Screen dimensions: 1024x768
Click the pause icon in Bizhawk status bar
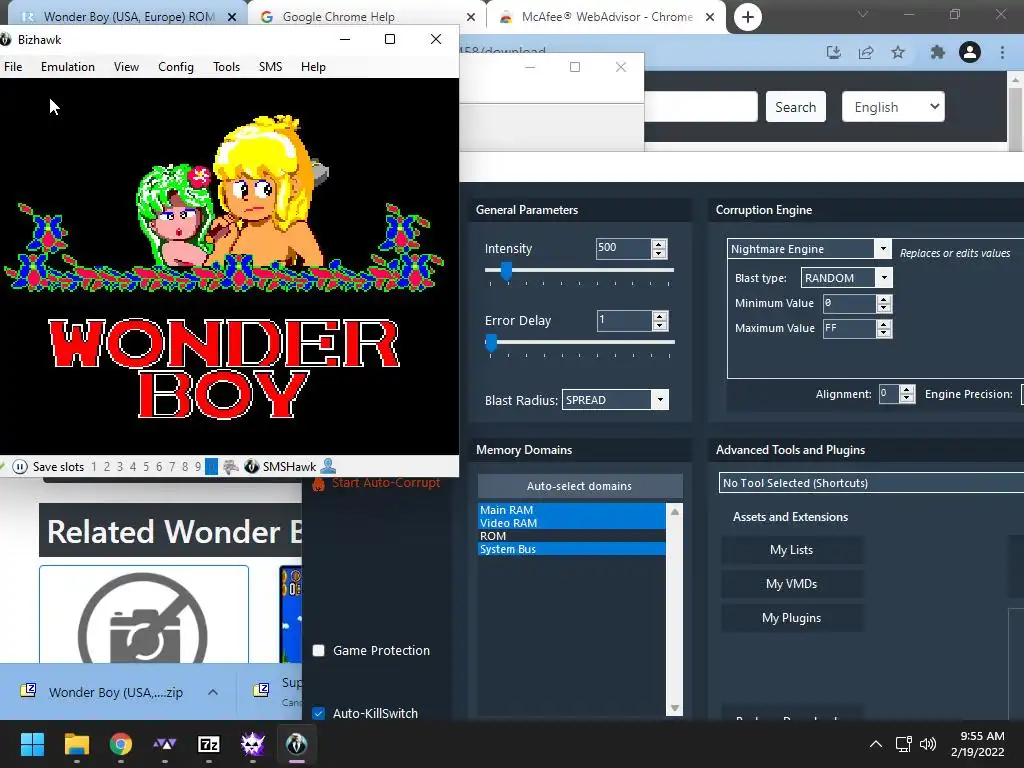[x=20, y=466]
